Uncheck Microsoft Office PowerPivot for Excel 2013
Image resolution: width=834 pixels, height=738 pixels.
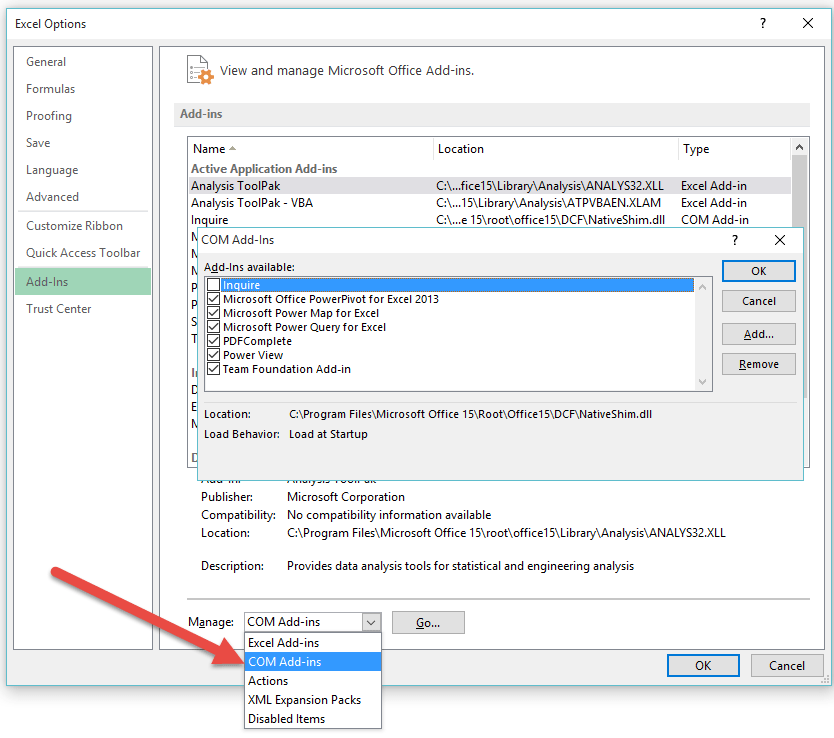coord(214,299)
